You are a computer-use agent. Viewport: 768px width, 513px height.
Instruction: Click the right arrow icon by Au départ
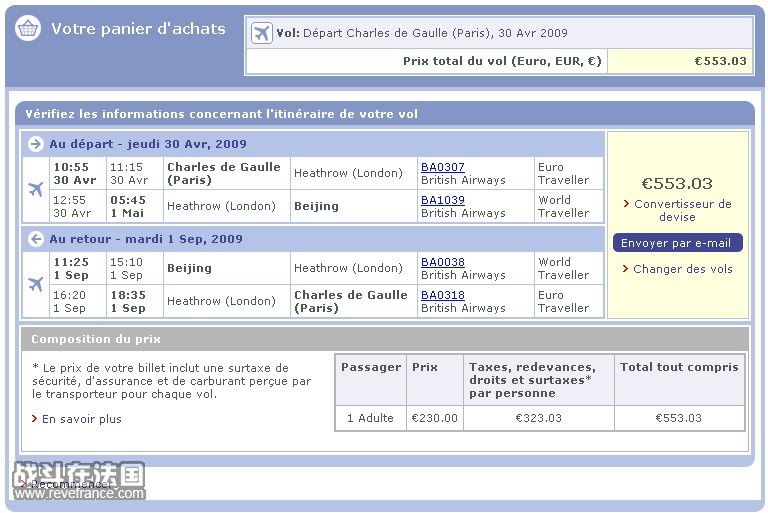tap(35, 144)
